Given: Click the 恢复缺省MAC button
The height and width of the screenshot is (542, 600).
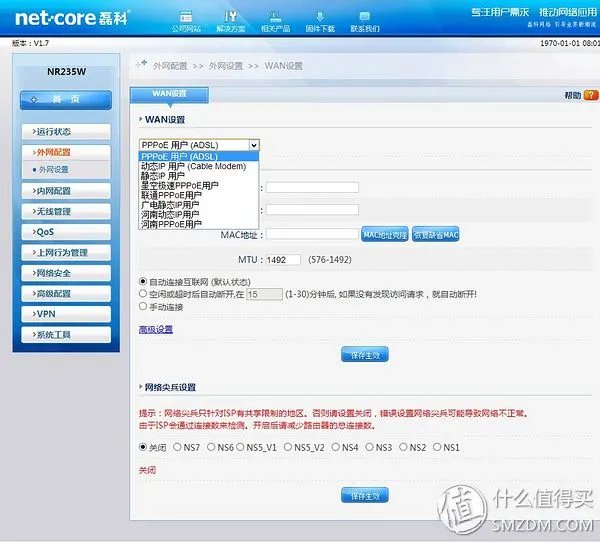Looking at the screenshot, I should click(436, 235).
